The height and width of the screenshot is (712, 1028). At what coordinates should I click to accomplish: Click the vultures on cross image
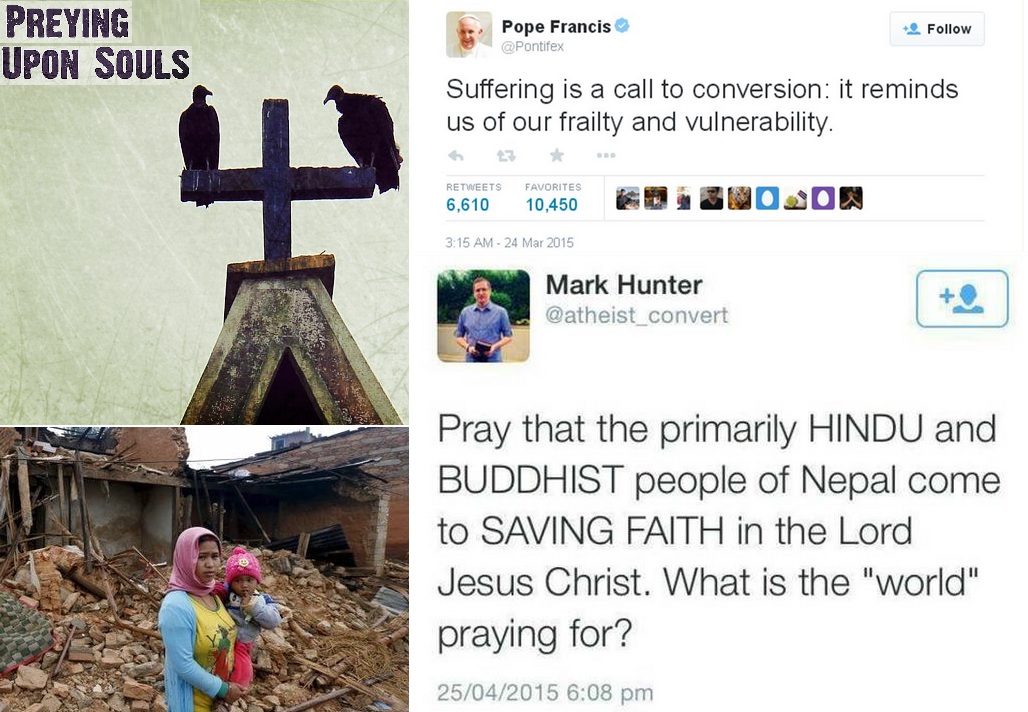tap(204, 212)
